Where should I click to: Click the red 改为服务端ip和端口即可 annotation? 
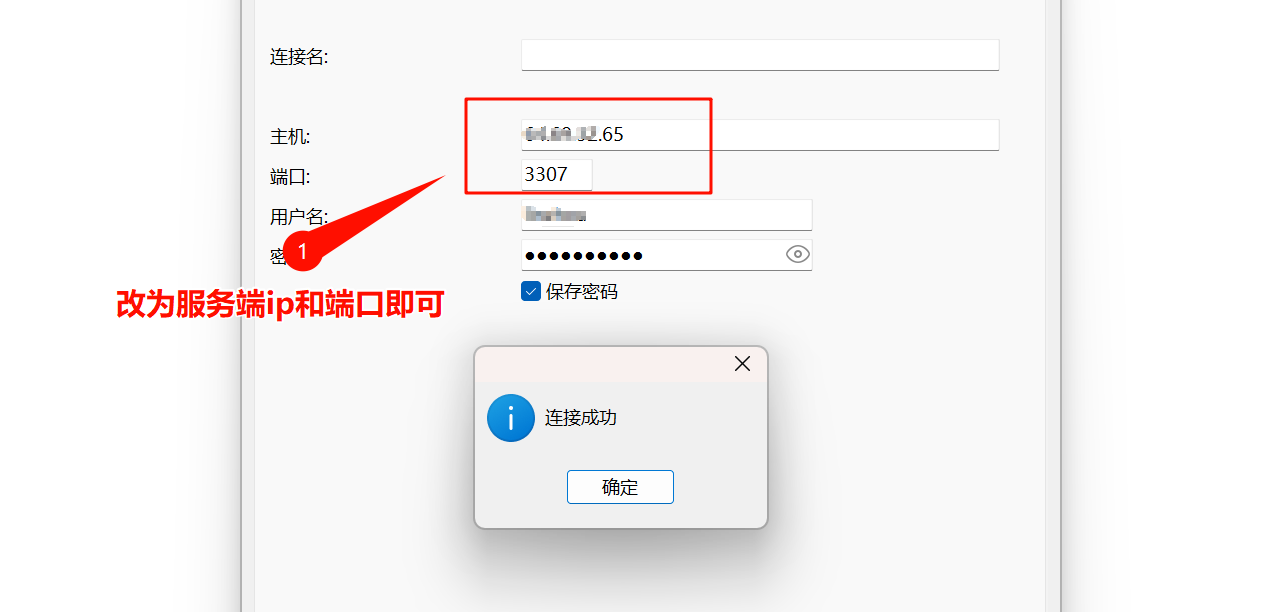[x=280, y=304]
